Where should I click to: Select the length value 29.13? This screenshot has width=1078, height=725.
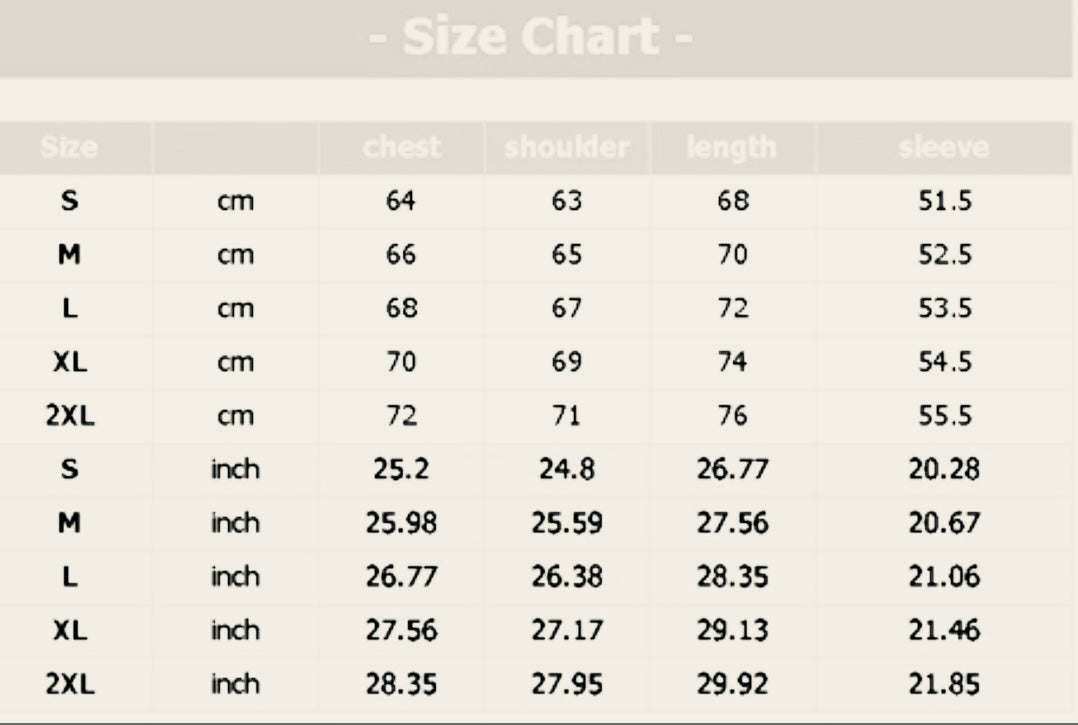click(x=732, y=631)
